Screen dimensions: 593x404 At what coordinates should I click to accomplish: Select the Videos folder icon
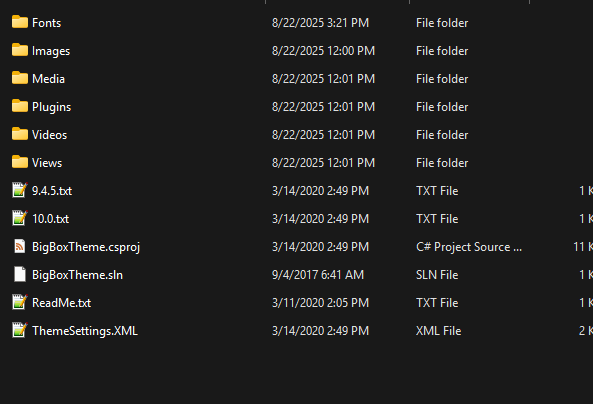coord(20,134)
